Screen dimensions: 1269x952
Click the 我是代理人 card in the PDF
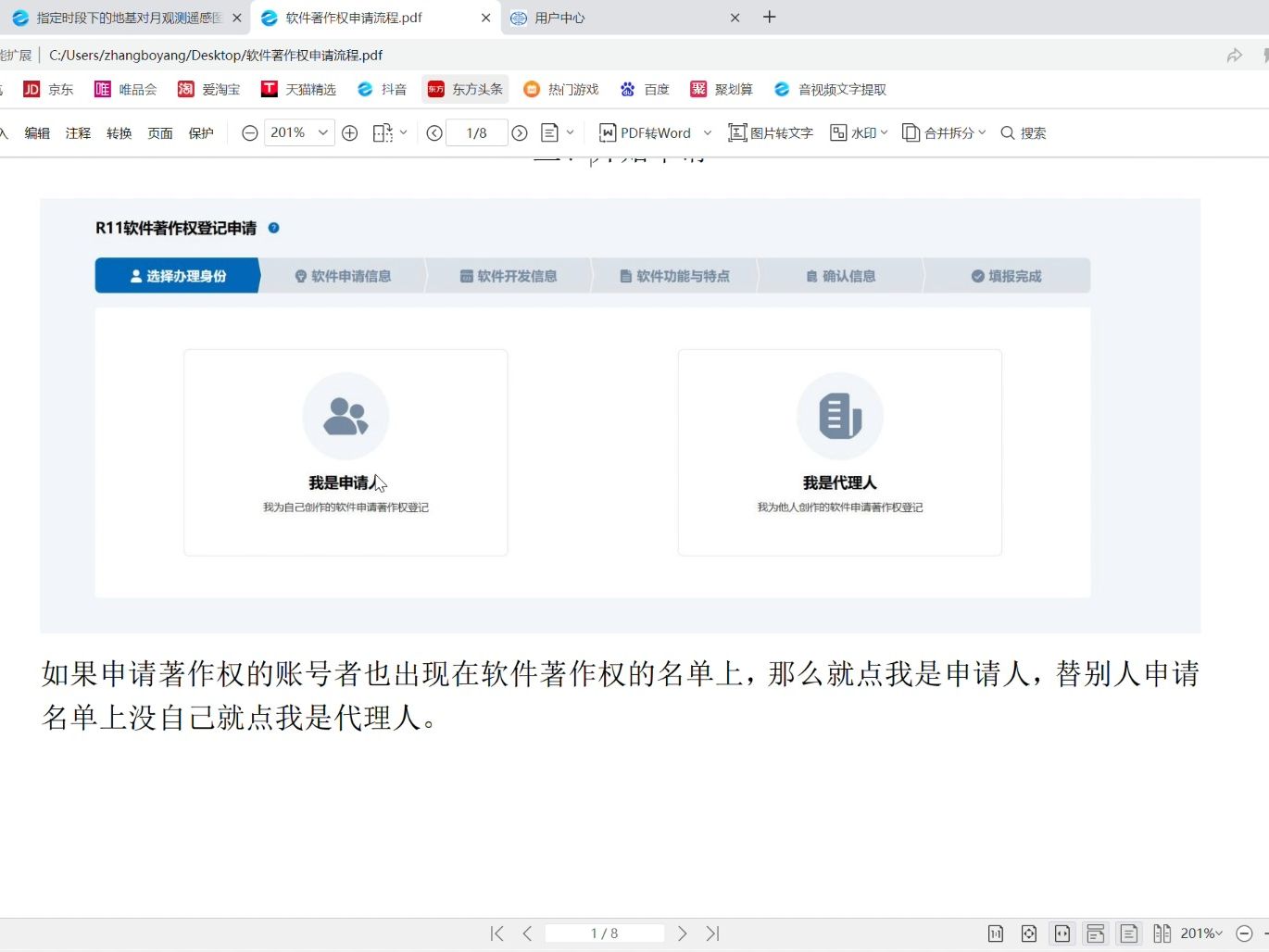click(840, 453)
